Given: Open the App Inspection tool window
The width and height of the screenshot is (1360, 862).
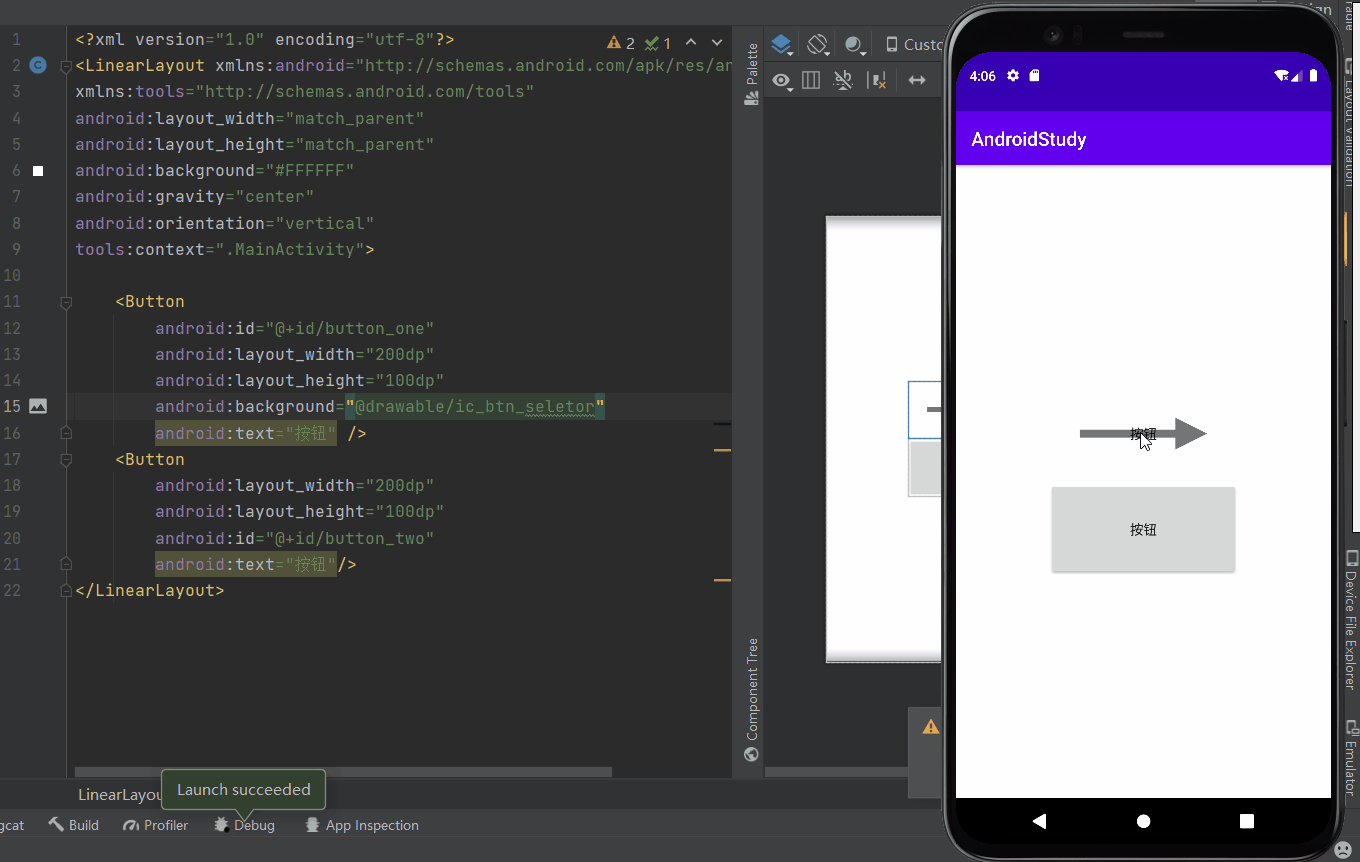Looking at the screenshot, I should click(x=361, y=825).
